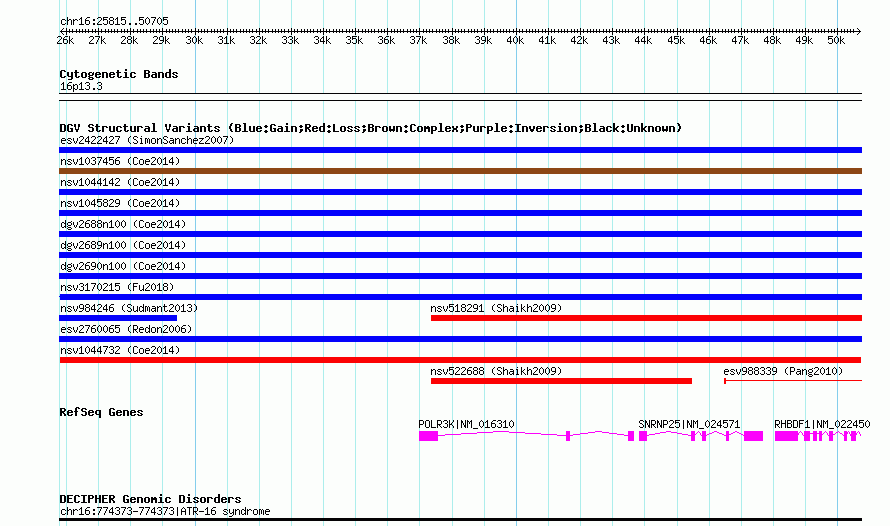Image resolution: width=890 pixels, height=526 pixels.
Task: Click the esv2760065 (Redon2006) blue bar
Action: pos(460,339)
